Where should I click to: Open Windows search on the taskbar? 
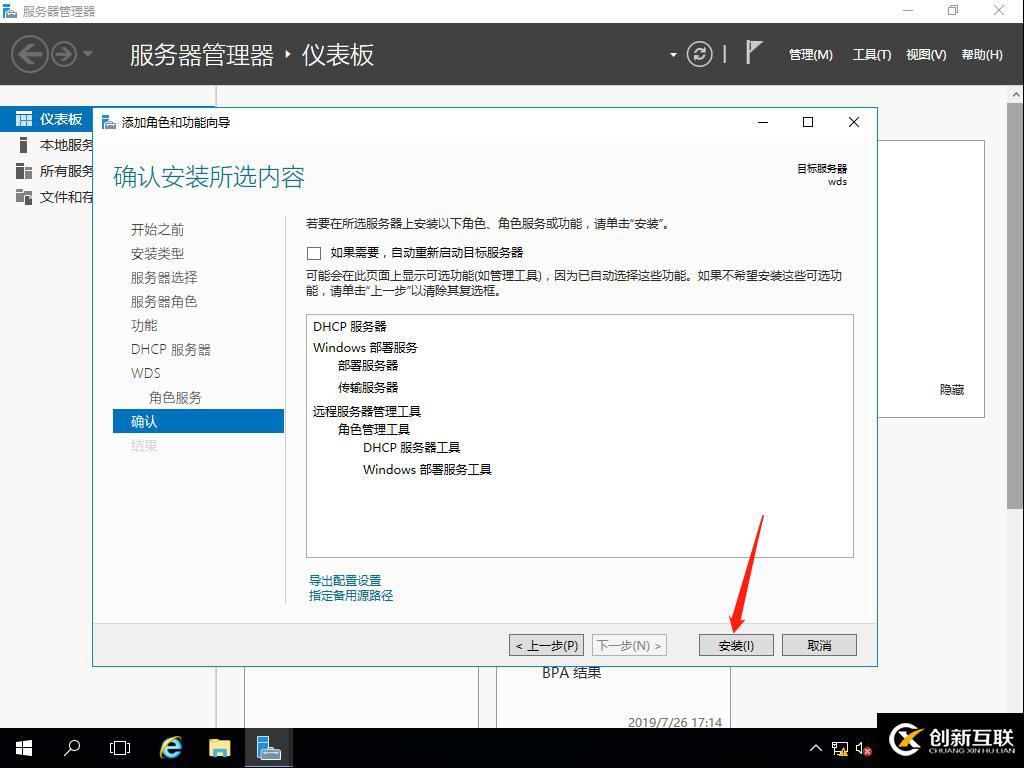[x=71, y=747]
